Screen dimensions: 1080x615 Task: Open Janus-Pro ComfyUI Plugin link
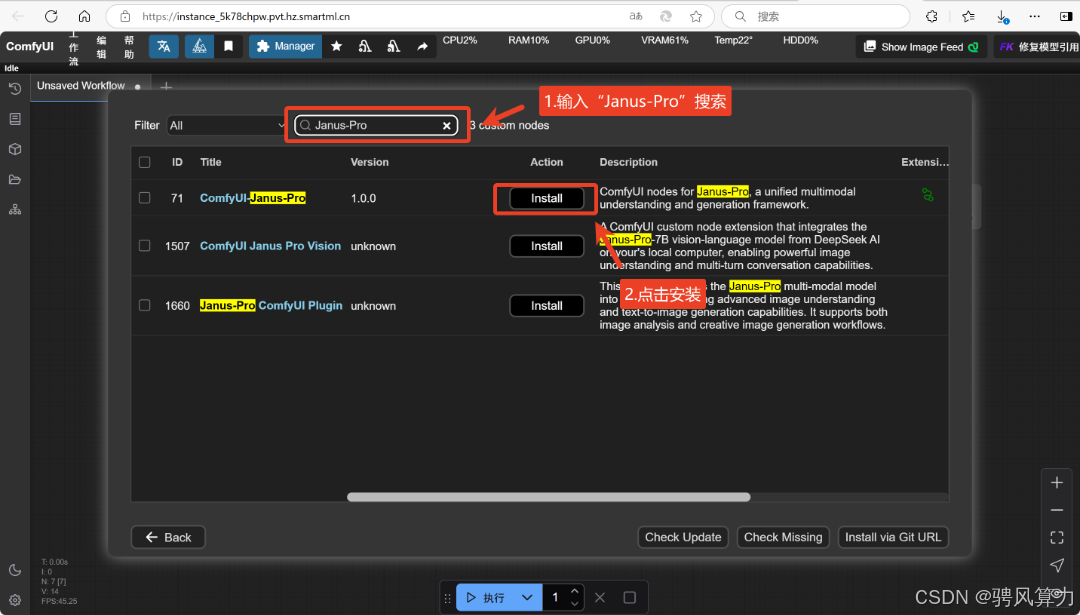[271, 305]
